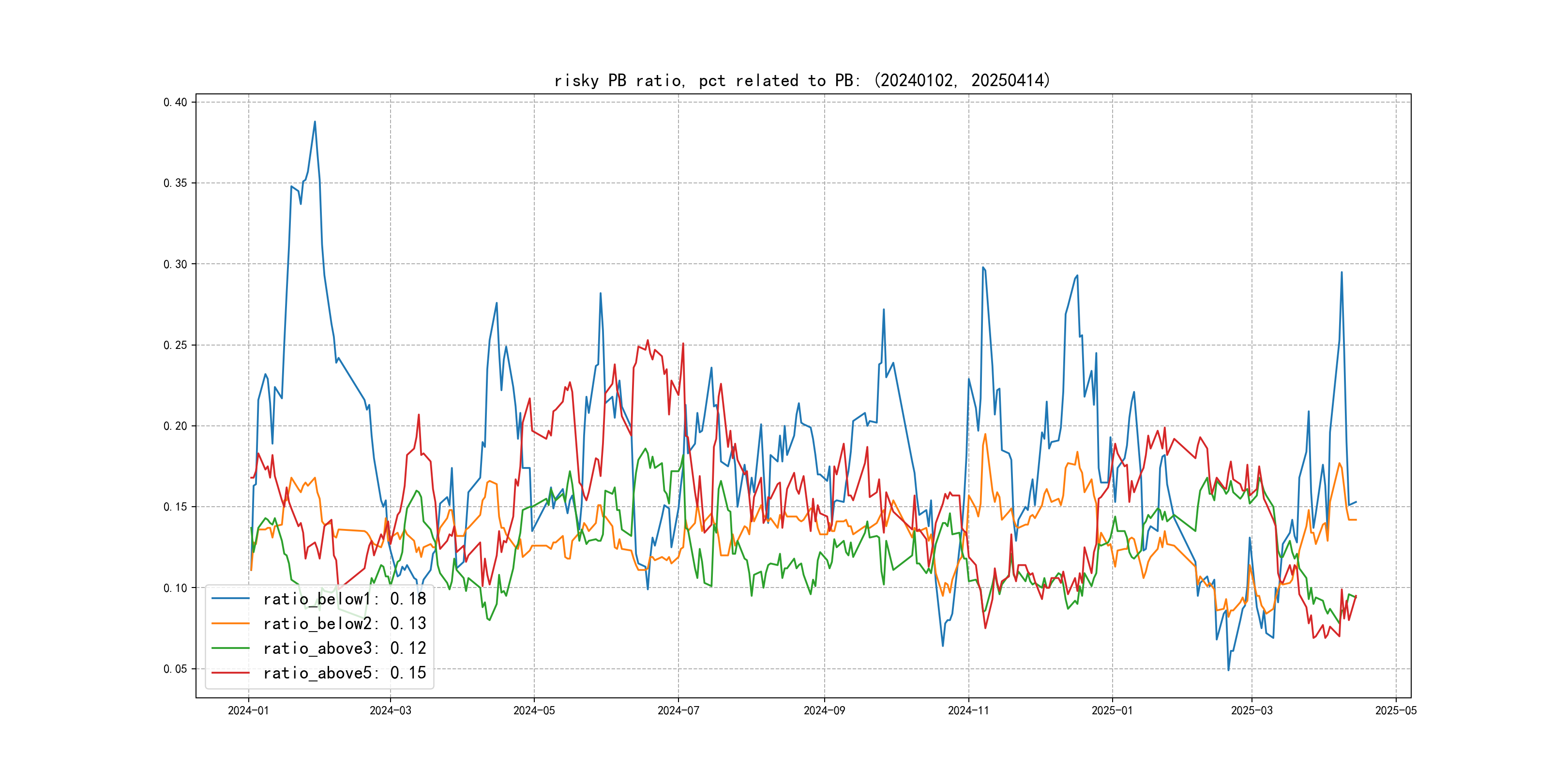Click the 2025-05 x-axis tick label
This screenshot has height=784, width=1568.
coord(1396,710)
